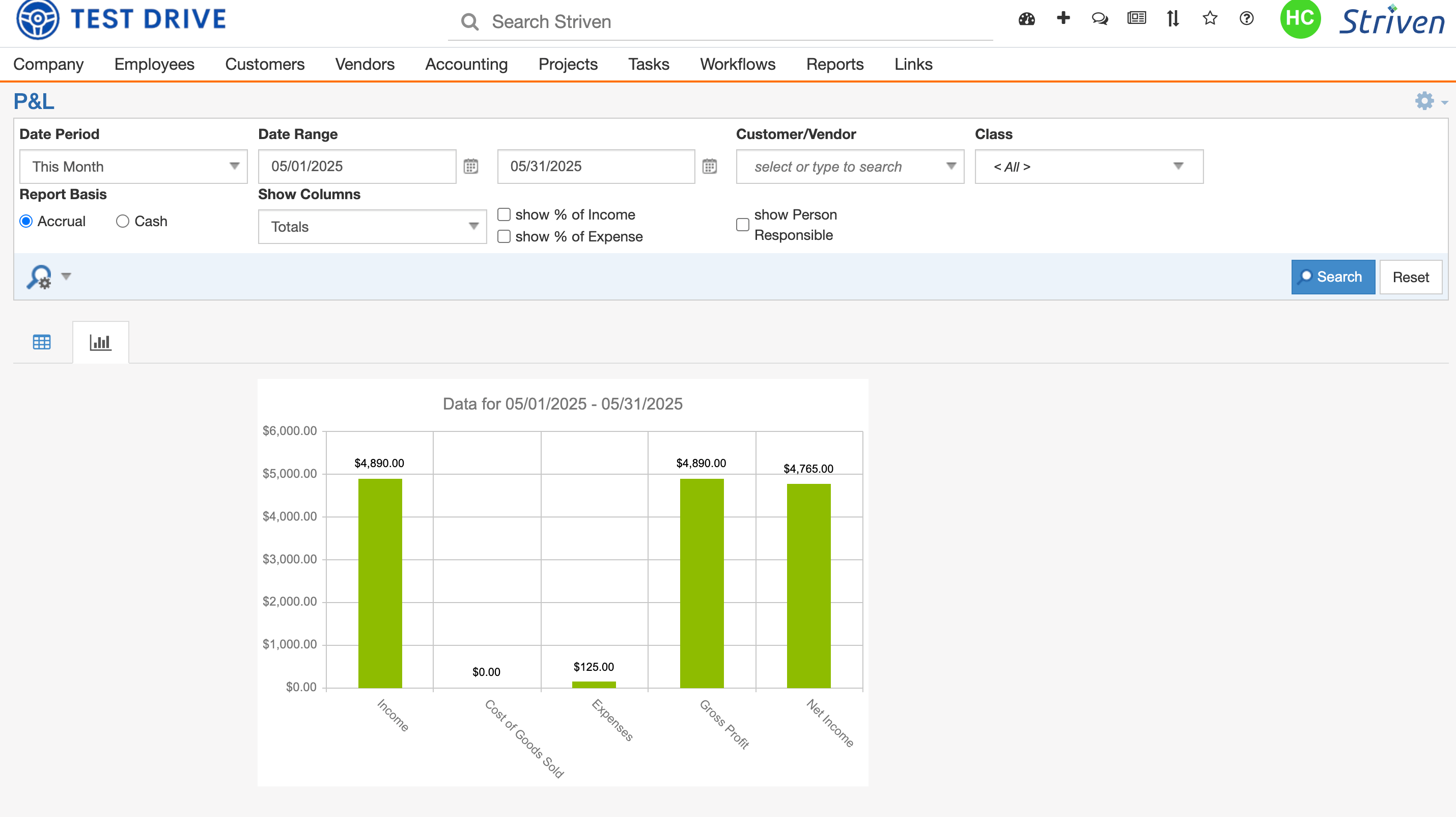Expand the Date Period dropdown
Screen dimensions: 1456x817
pyautogui.click(x=133, y=166)
